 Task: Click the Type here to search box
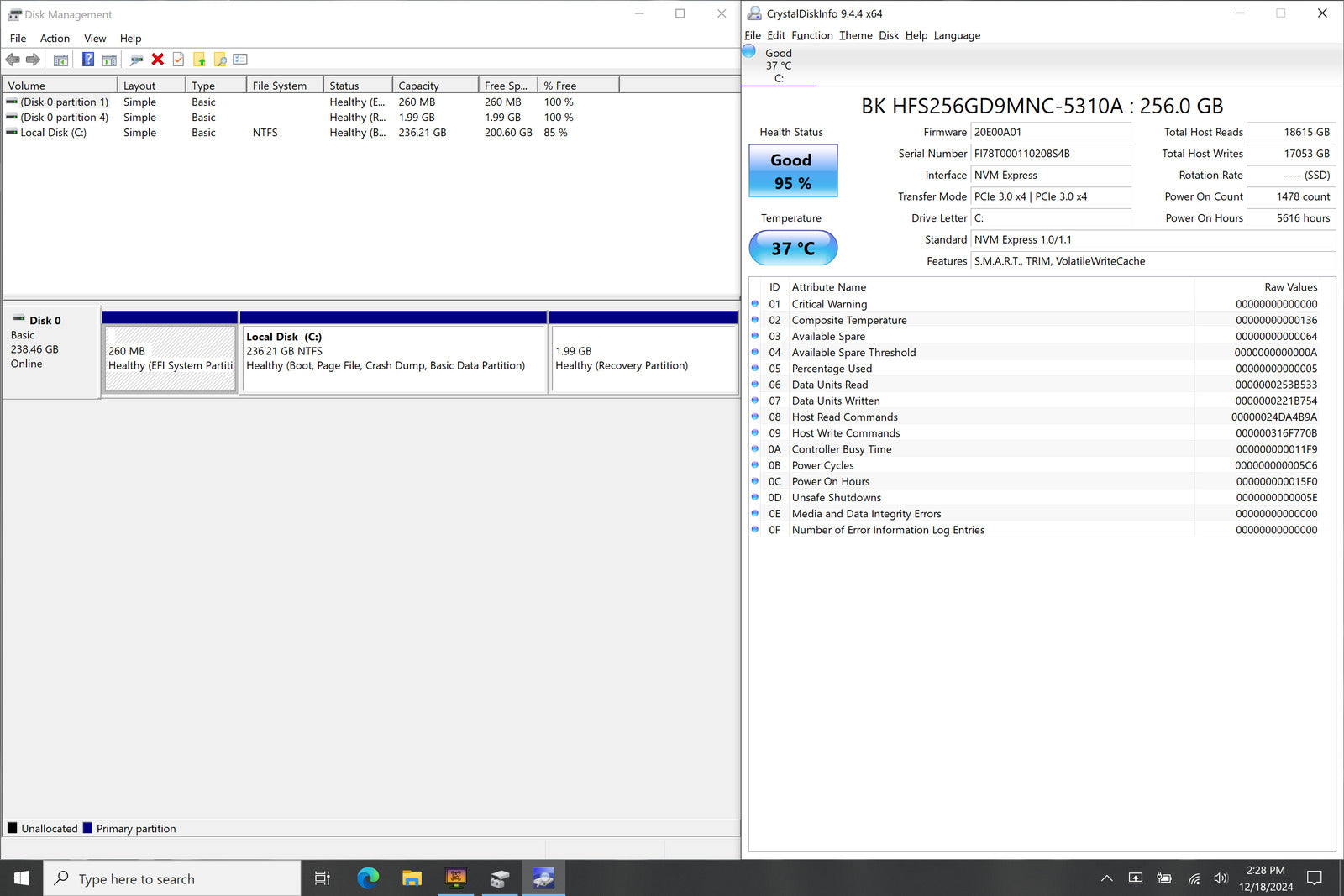tap(172, 878)
